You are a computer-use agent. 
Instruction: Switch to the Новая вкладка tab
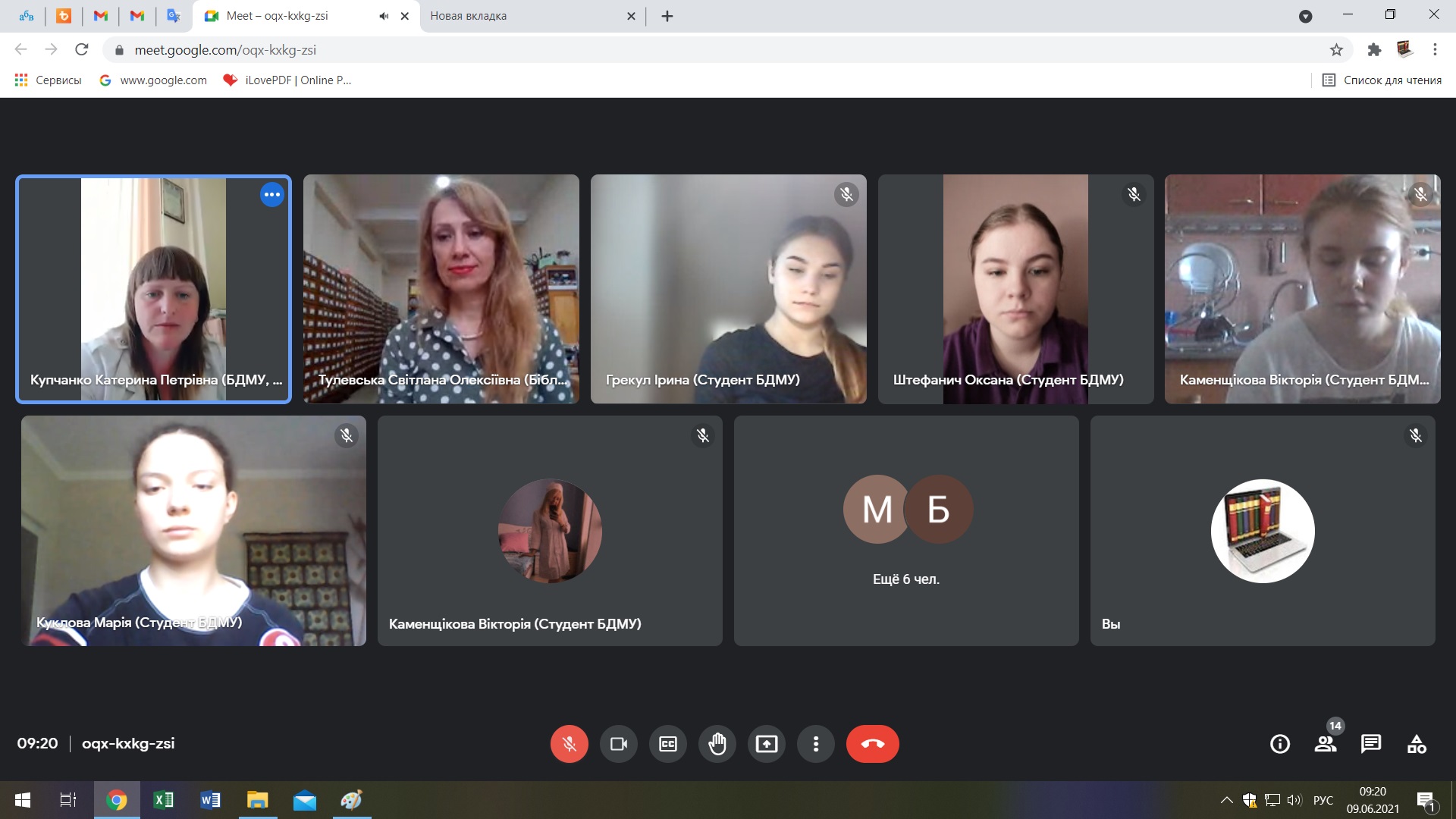tap(531, 16)
